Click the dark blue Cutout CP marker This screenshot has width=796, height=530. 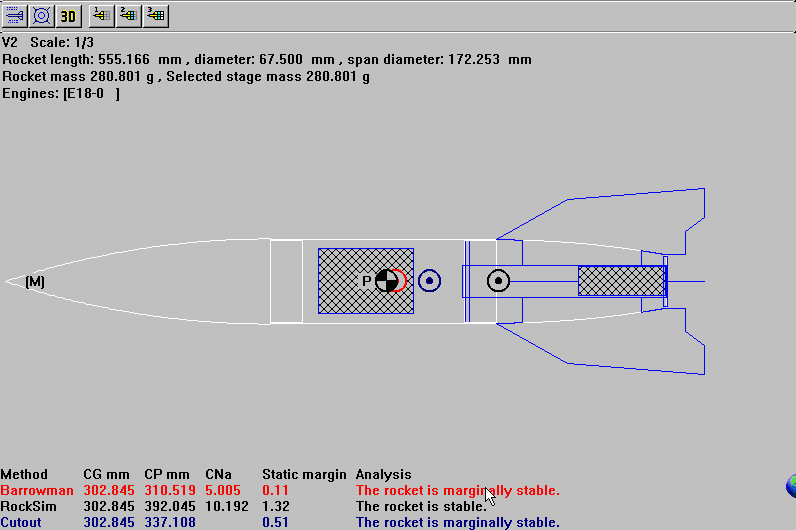coord(429,281)
